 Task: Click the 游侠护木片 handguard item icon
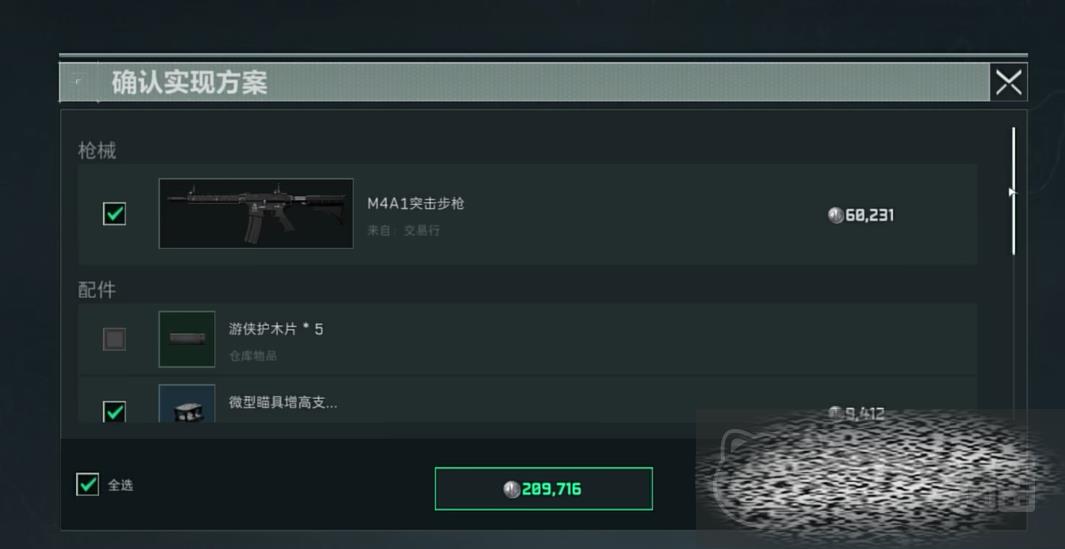187,339
